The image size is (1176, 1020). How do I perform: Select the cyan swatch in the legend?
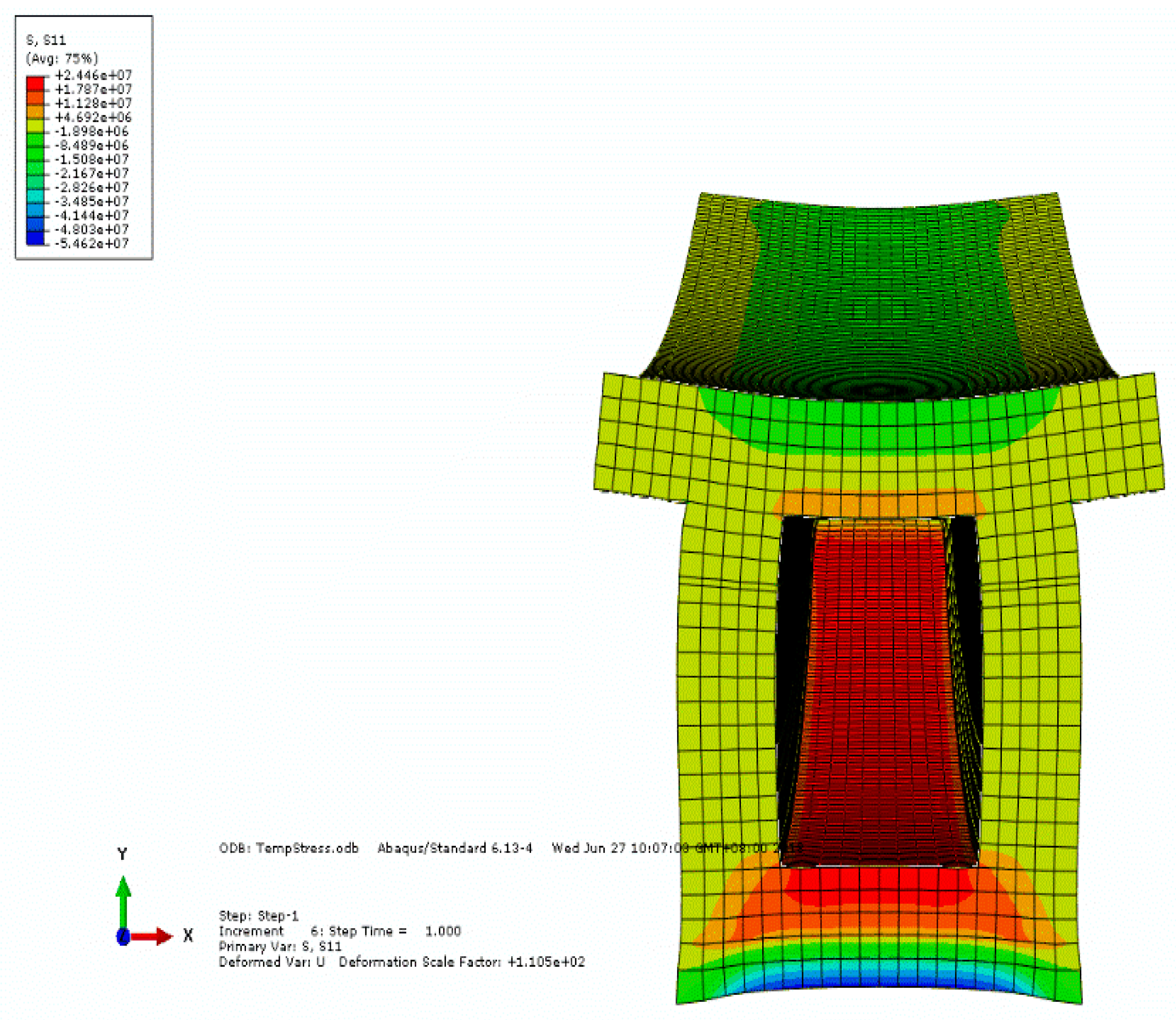tap(35, 195)
